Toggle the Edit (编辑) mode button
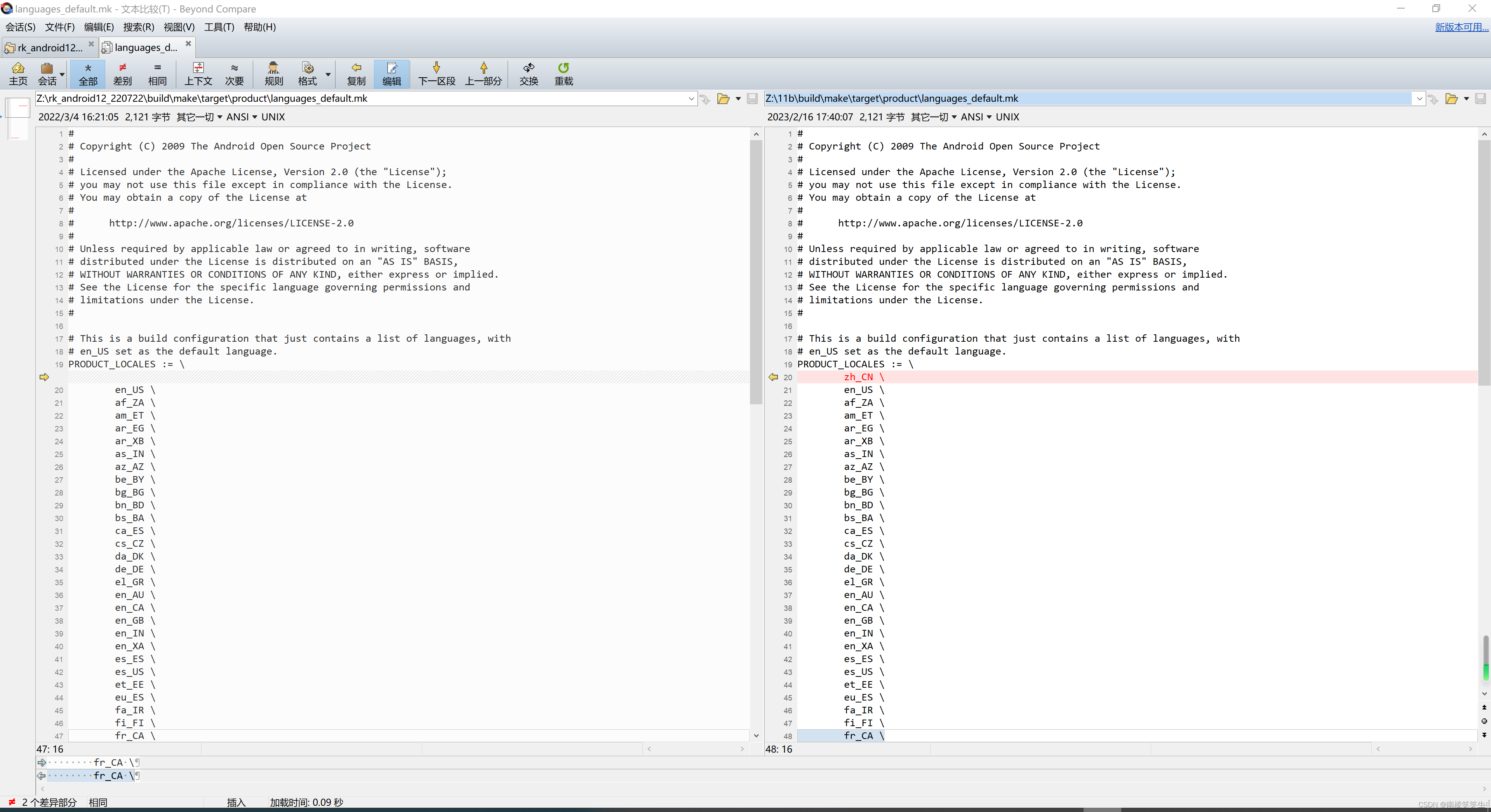Image resolution: width=1491 pixels, height=812 pixels. 391,73
